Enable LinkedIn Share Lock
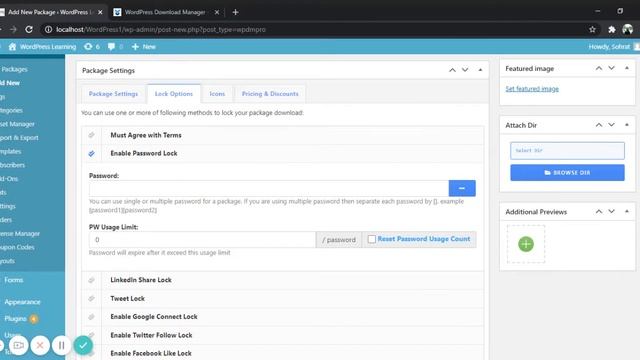The height and width of the screenshot is (360, 640). point(91,280)
